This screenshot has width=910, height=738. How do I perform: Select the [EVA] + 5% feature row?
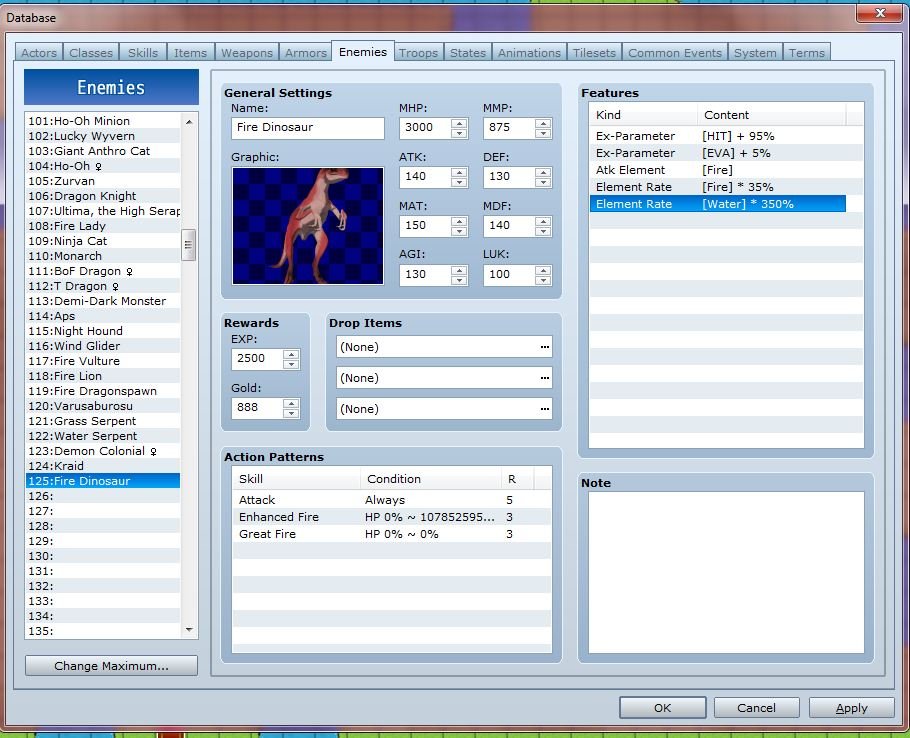click(717, 153)
